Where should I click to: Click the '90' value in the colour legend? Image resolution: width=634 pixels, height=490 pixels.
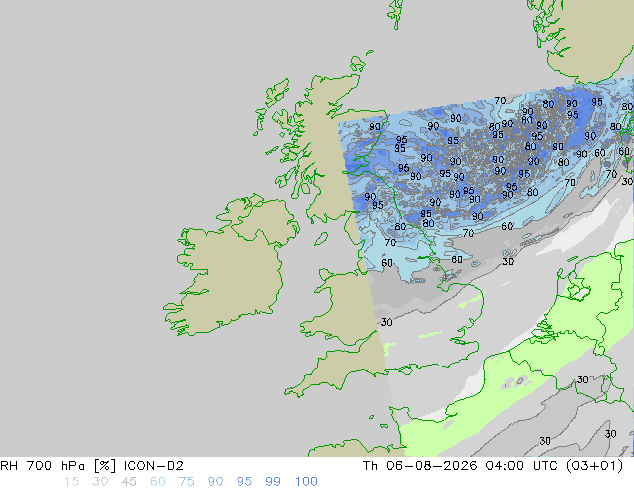click(215, 482)
